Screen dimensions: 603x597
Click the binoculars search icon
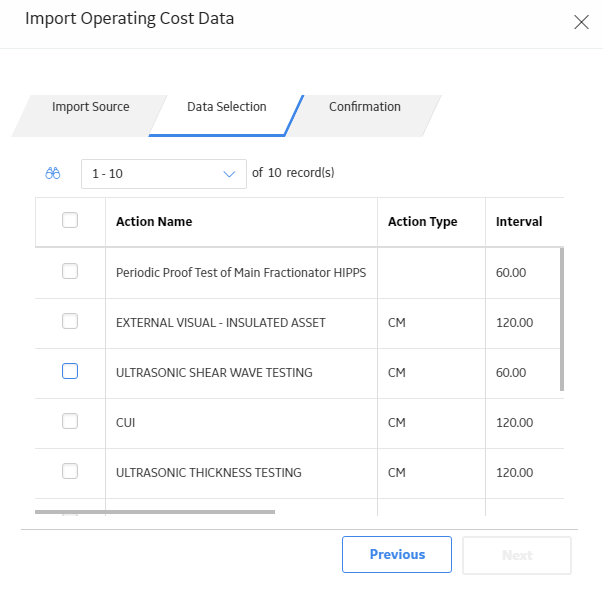click(x=53, y=173)
